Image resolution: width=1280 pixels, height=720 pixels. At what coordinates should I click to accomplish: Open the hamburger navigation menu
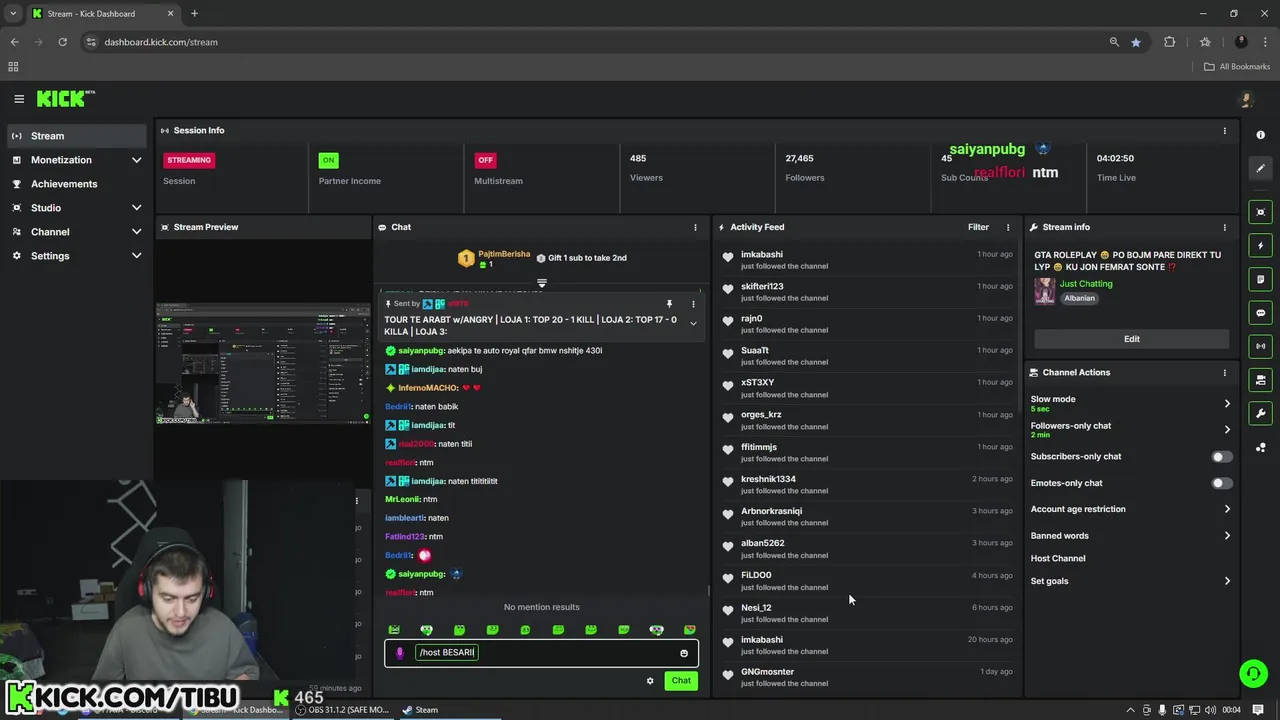pyautogui.click(x=19, y=99)
